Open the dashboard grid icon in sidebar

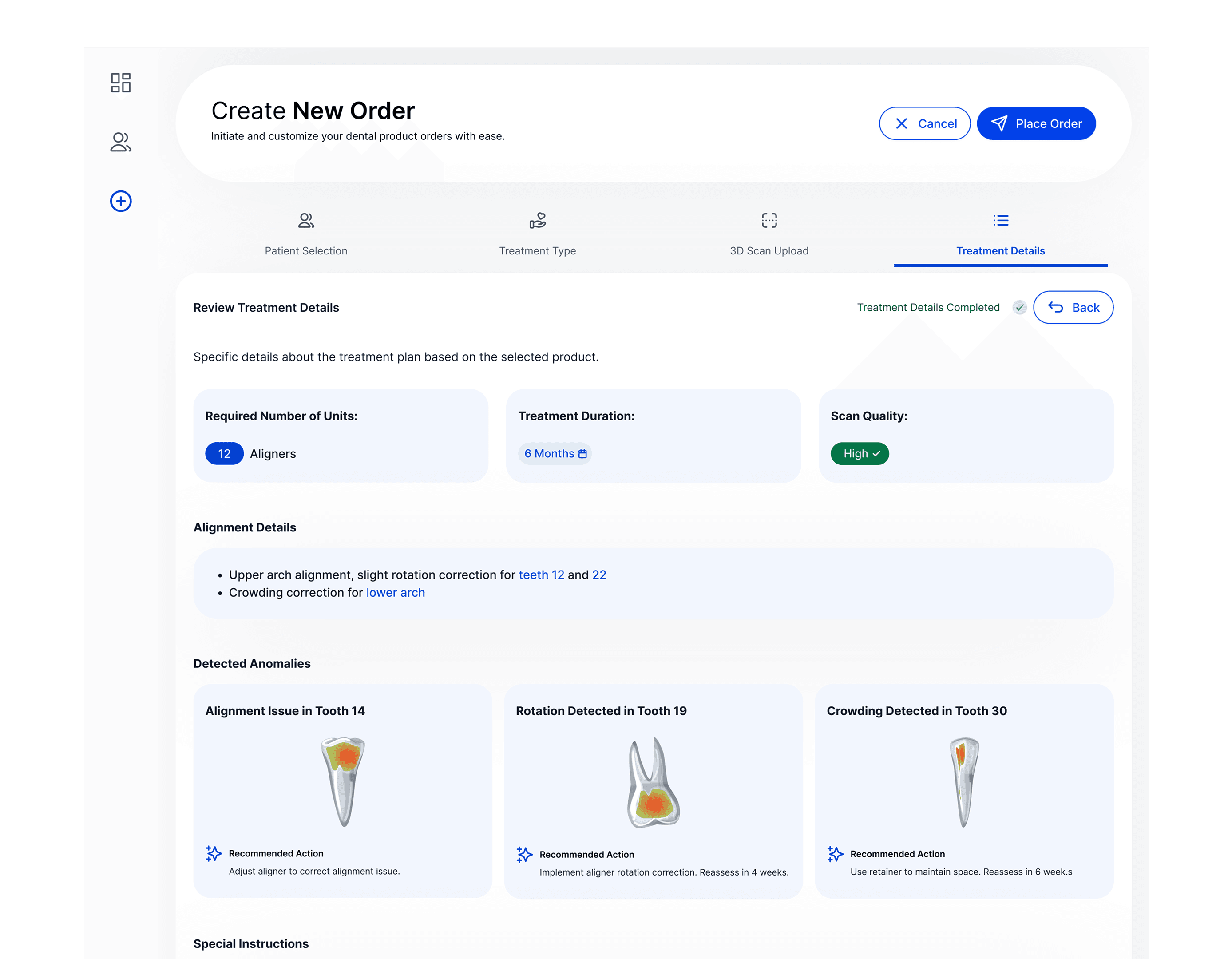pos(121,83)
